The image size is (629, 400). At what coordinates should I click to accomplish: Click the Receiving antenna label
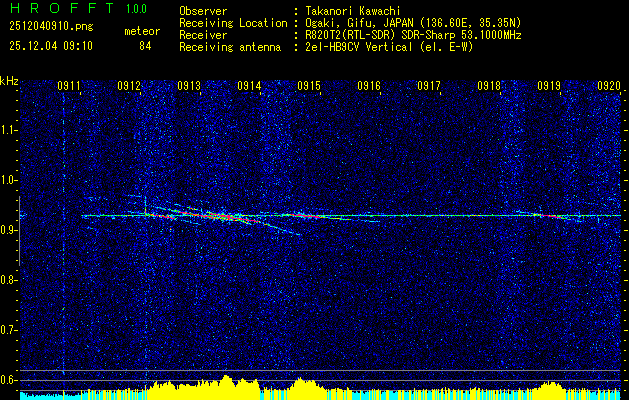(230, 47)
